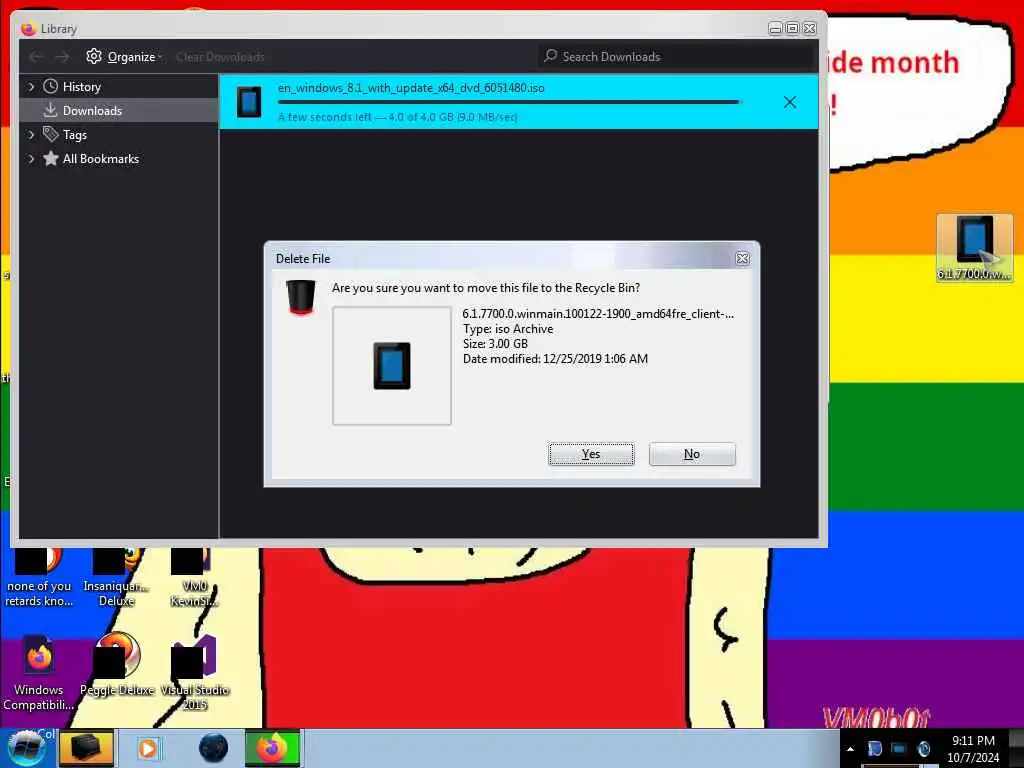Open the Windows Start orb

coord(26,748)
